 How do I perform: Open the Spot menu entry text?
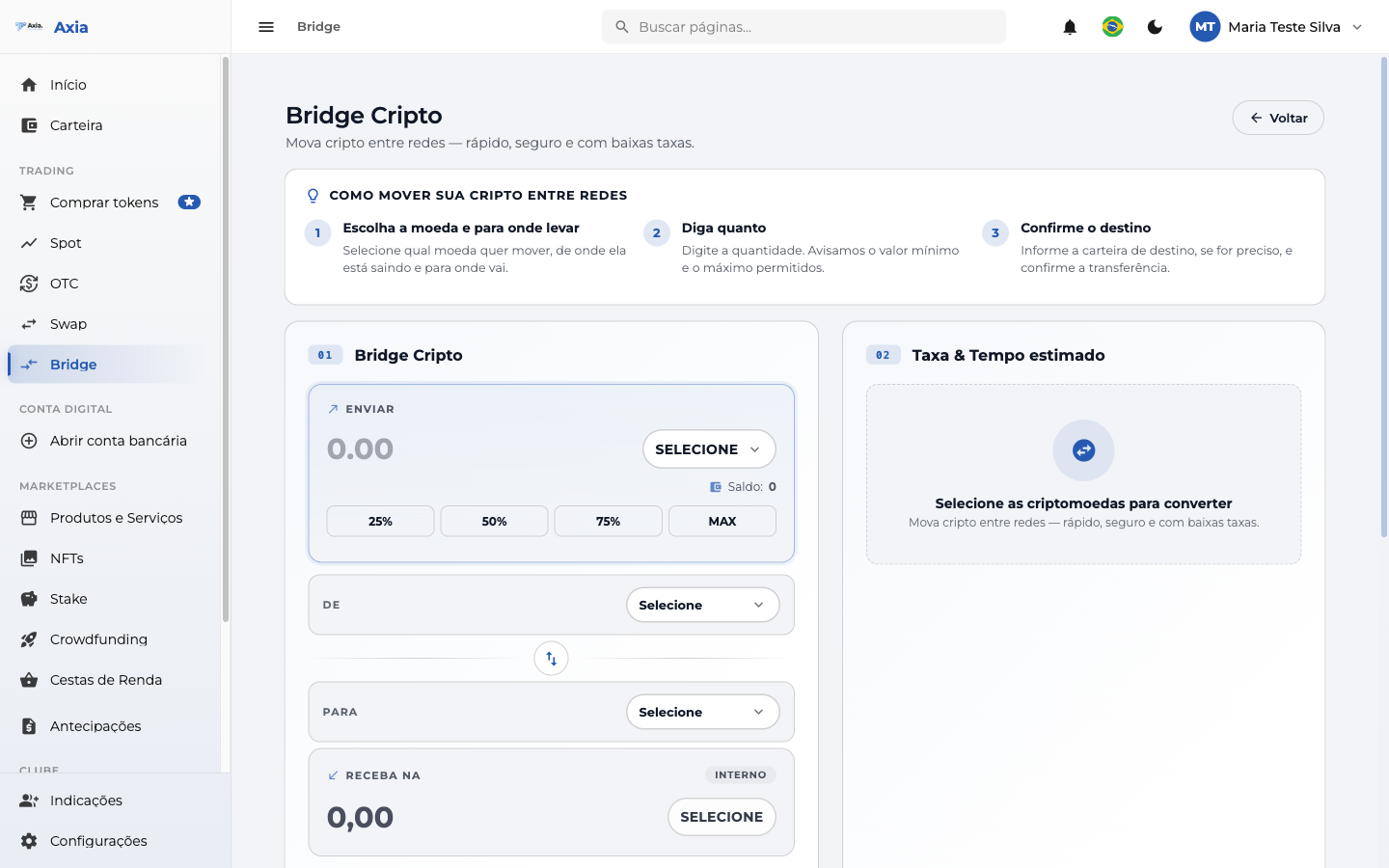[66, 243]
